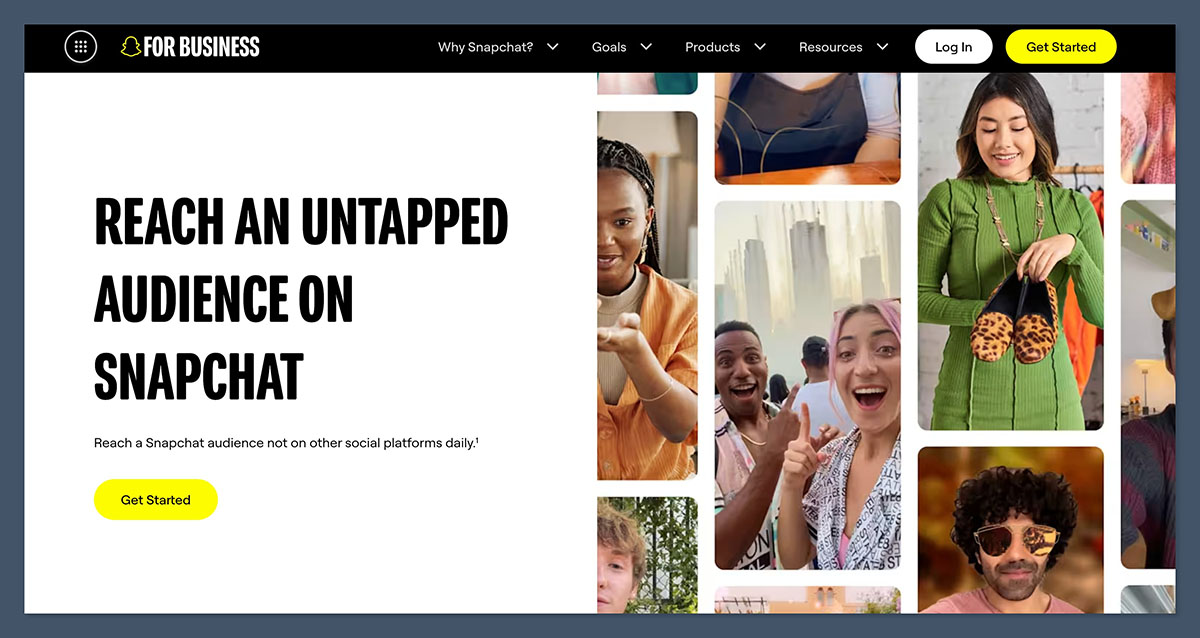This screenshot has width=1200, height=638.
Task: Click Get Started below the headline
Action: click(155, 499)
